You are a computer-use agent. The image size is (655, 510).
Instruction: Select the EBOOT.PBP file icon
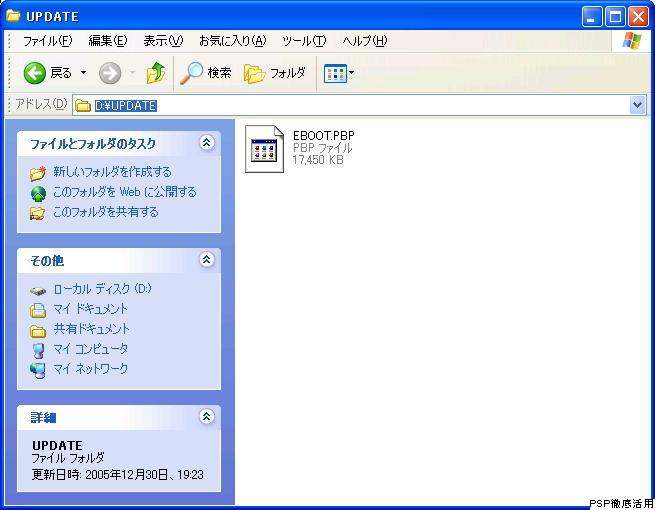coord(264,149)
